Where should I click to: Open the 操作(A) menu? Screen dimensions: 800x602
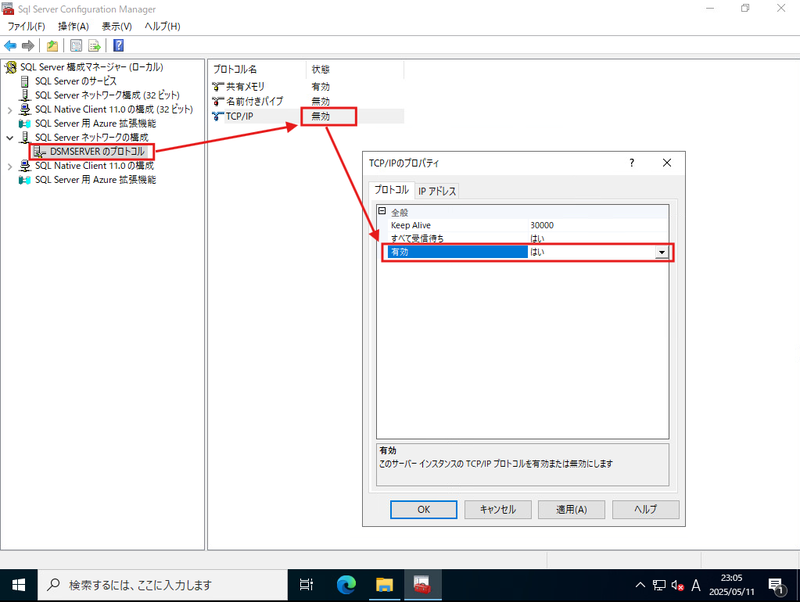click(x=73, y=27)
